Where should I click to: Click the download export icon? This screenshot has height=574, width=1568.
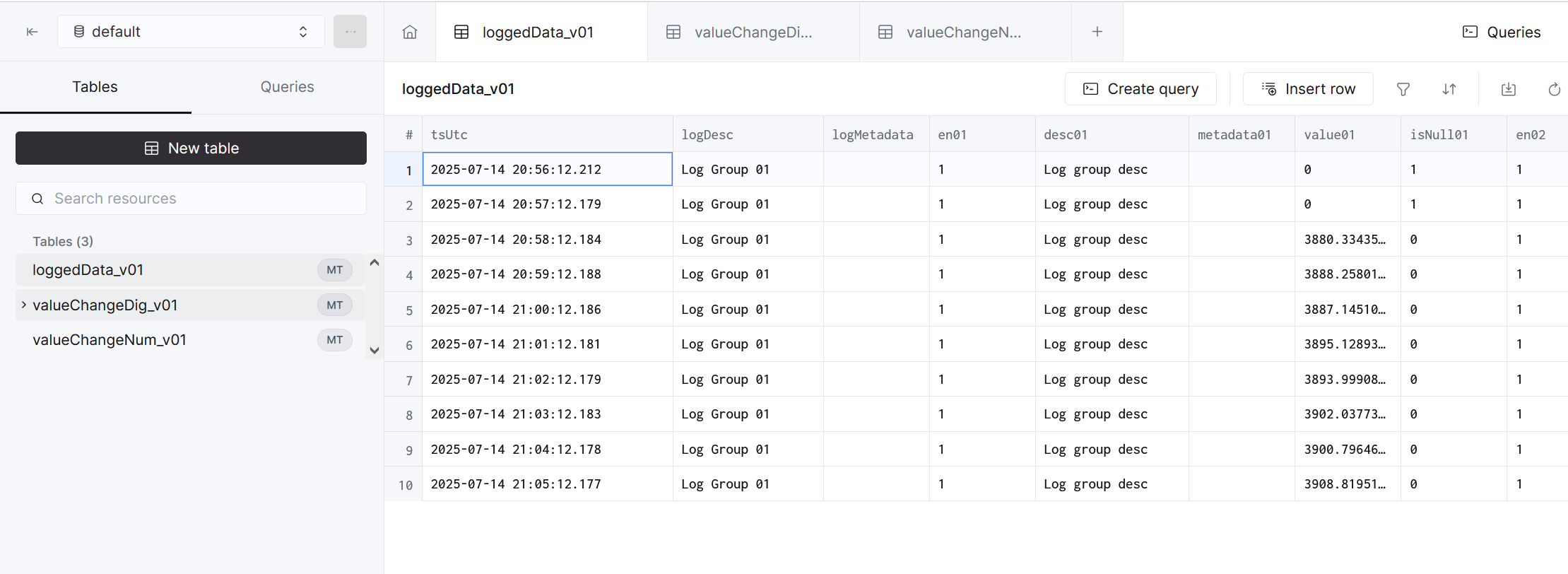(1508, 89)
